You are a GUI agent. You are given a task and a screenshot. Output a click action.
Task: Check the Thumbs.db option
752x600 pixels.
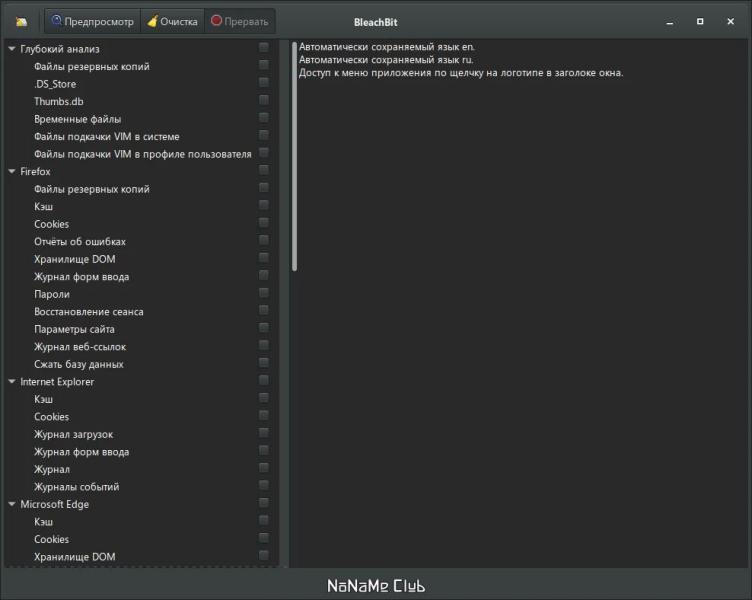[x=264, y=100]
